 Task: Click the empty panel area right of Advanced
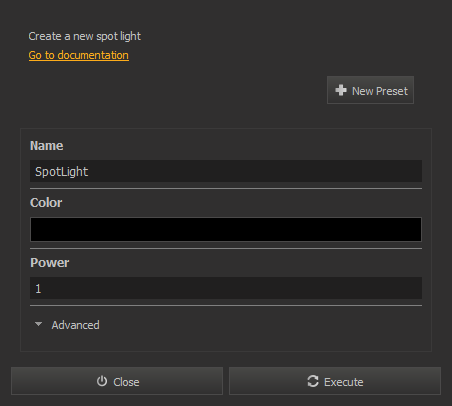[x=260, y=325]
